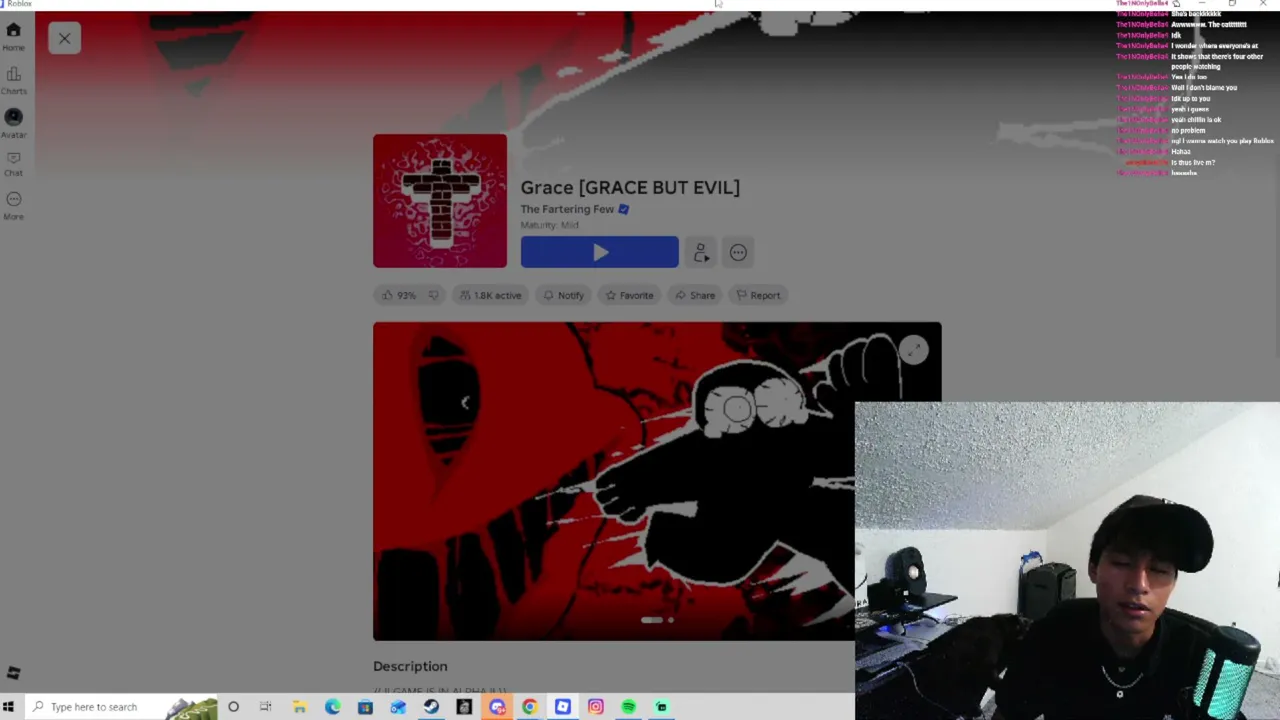Screen dimensions: 1280x720
Task: Turn on Notify for this game
Action: [x=563, y=295]
